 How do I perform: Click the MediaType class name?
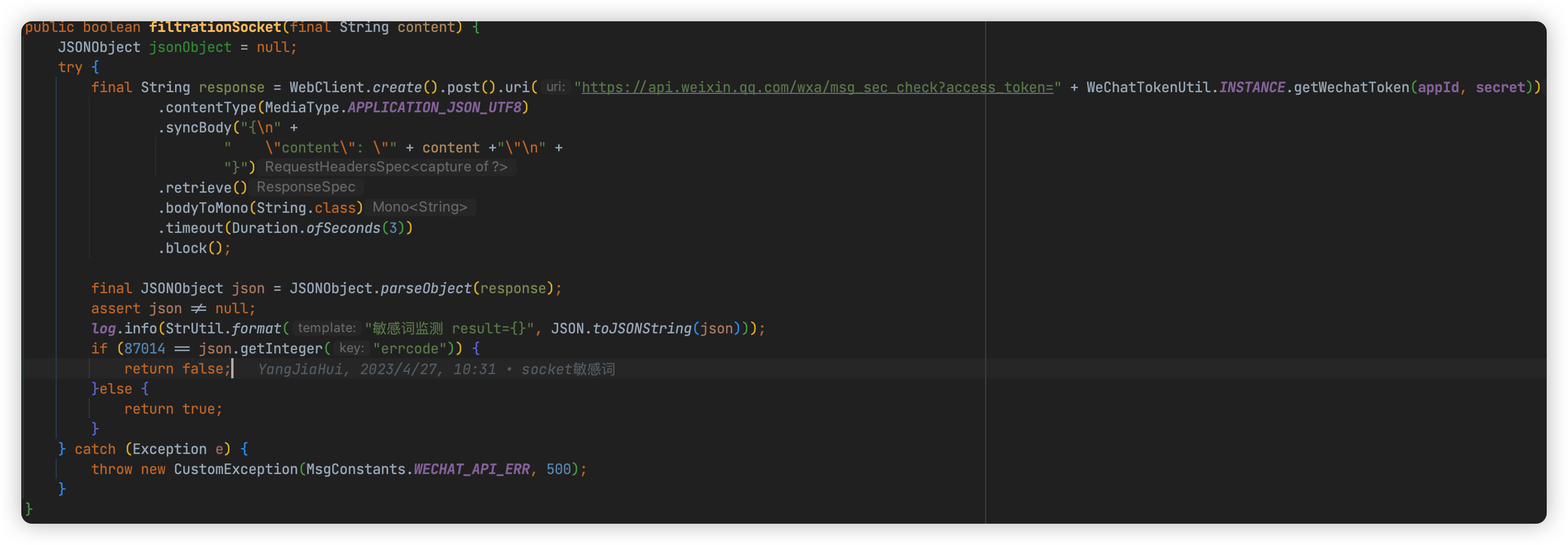(x=302, y=108)
